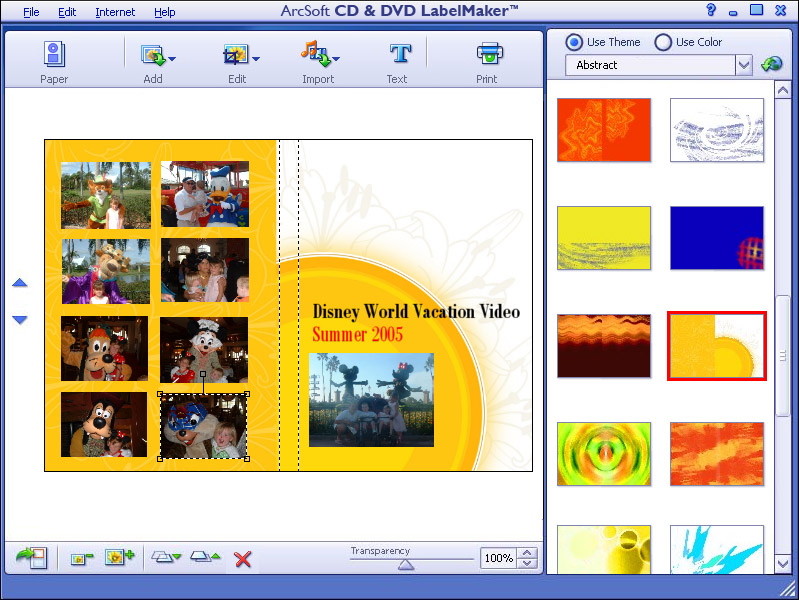Increase transparency with the up stepper
Image resolution: width=799 pixels, height=600 pixels.
click(527, 553)
